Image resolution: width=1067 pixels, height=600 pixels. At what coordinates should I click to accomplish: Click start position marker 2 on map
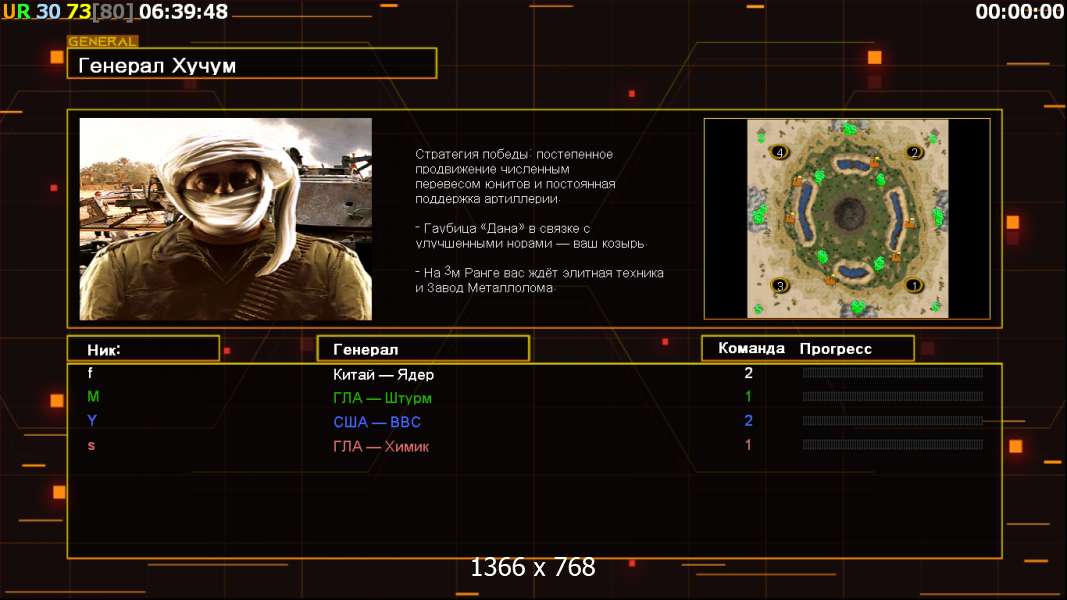click(914, 152)
